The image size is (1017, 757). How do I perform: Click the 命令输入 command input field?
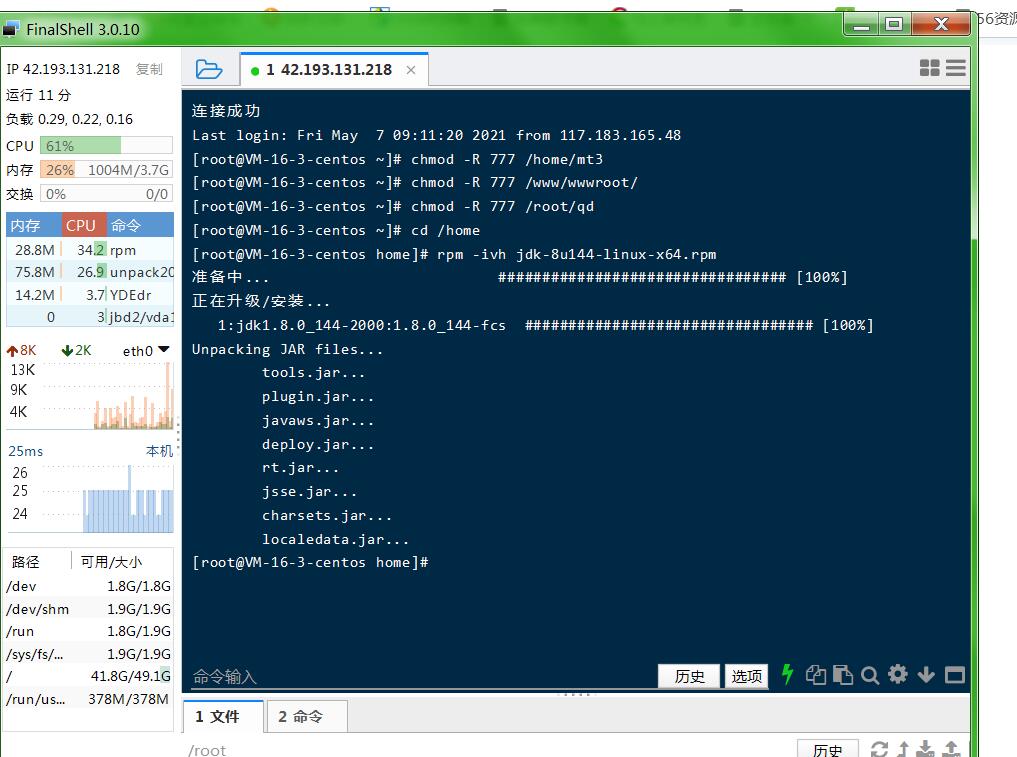click(x=420, y=677)
